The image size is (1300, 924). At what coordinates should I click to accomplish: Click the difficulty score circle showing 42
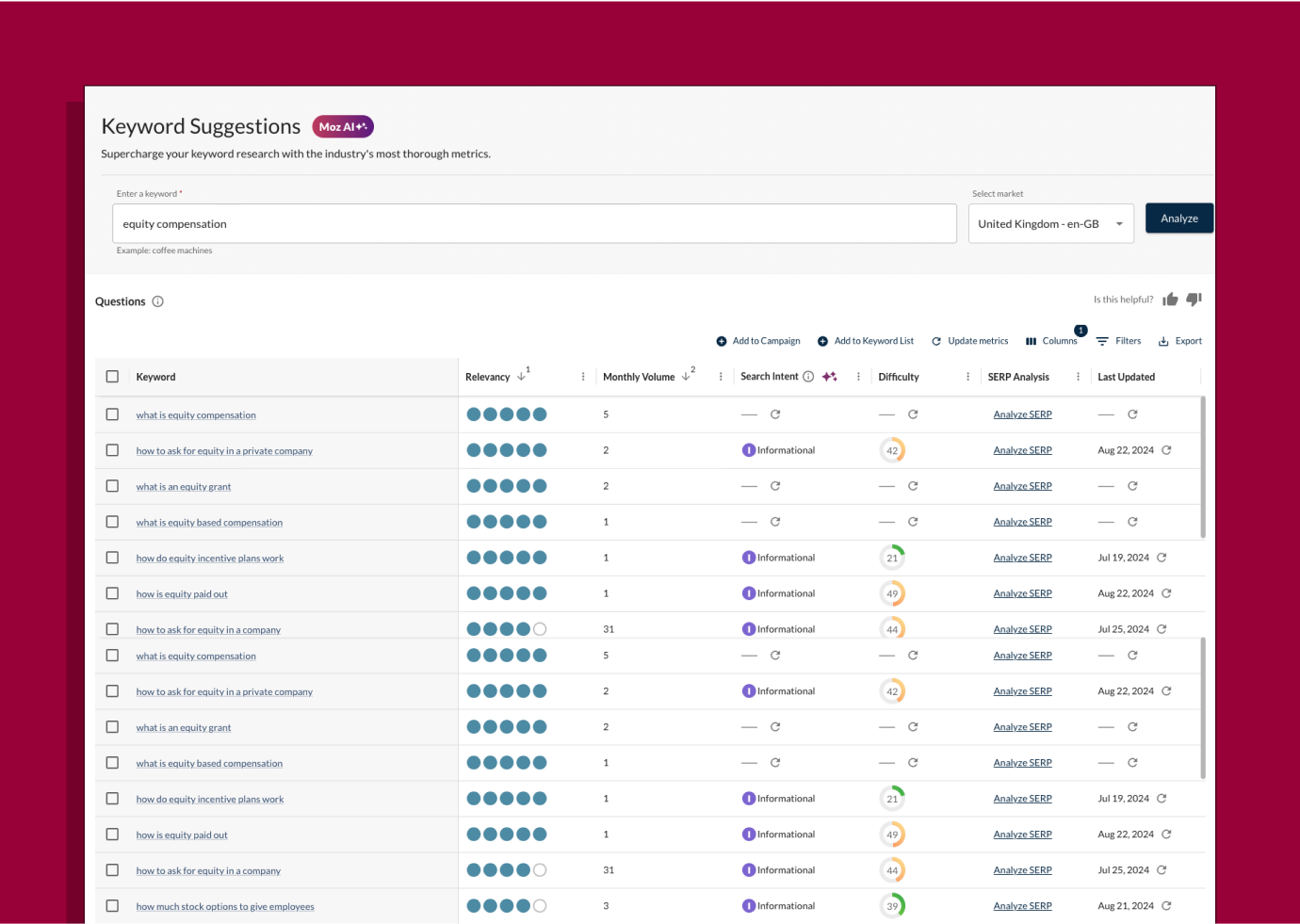pos(892,449)
